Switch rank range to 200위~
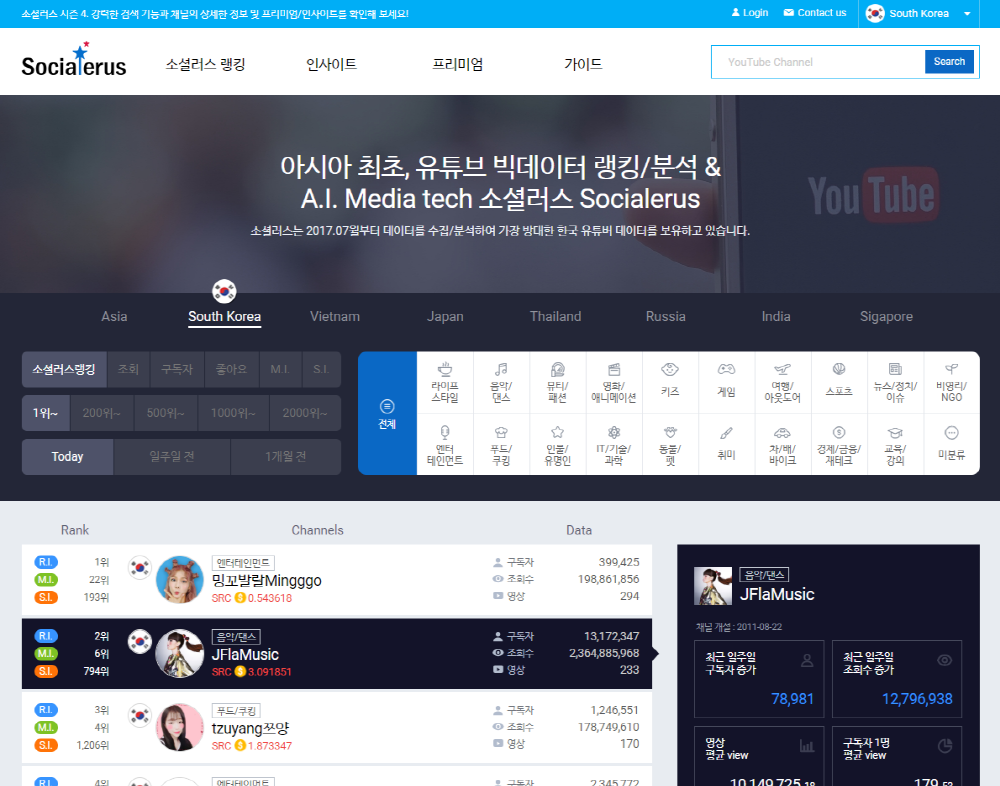This screenshot has height=786, width=1000. pyautogui.click(x=101, y=413)
